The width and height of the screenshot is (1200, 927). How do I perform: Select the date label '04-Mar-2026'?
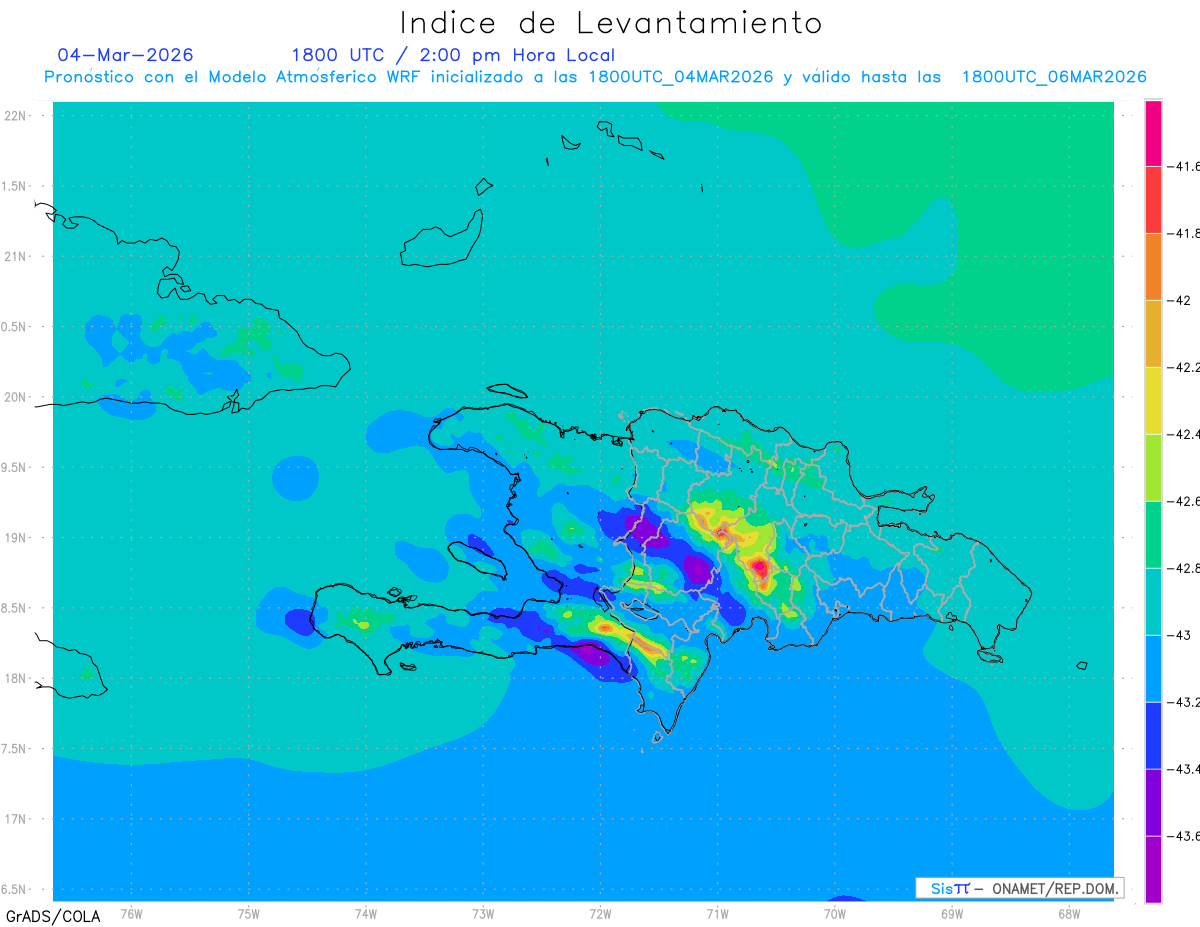[126, 55]
